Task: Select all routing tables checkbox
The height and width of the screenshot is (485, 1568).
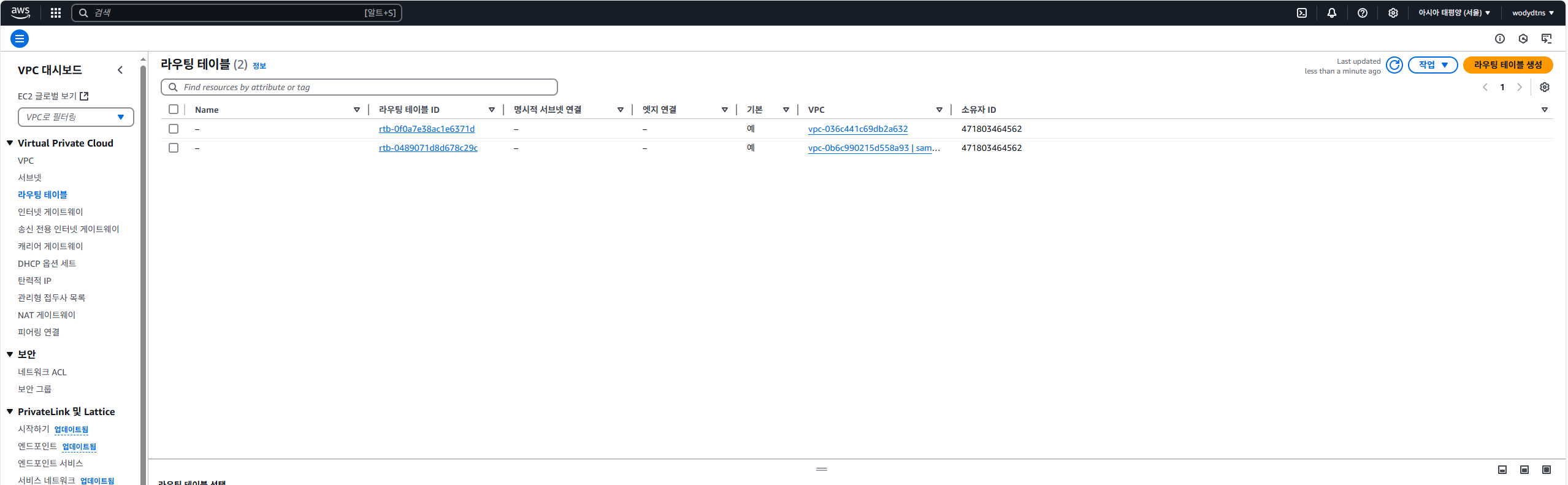Action: click(x=174, y=109)
